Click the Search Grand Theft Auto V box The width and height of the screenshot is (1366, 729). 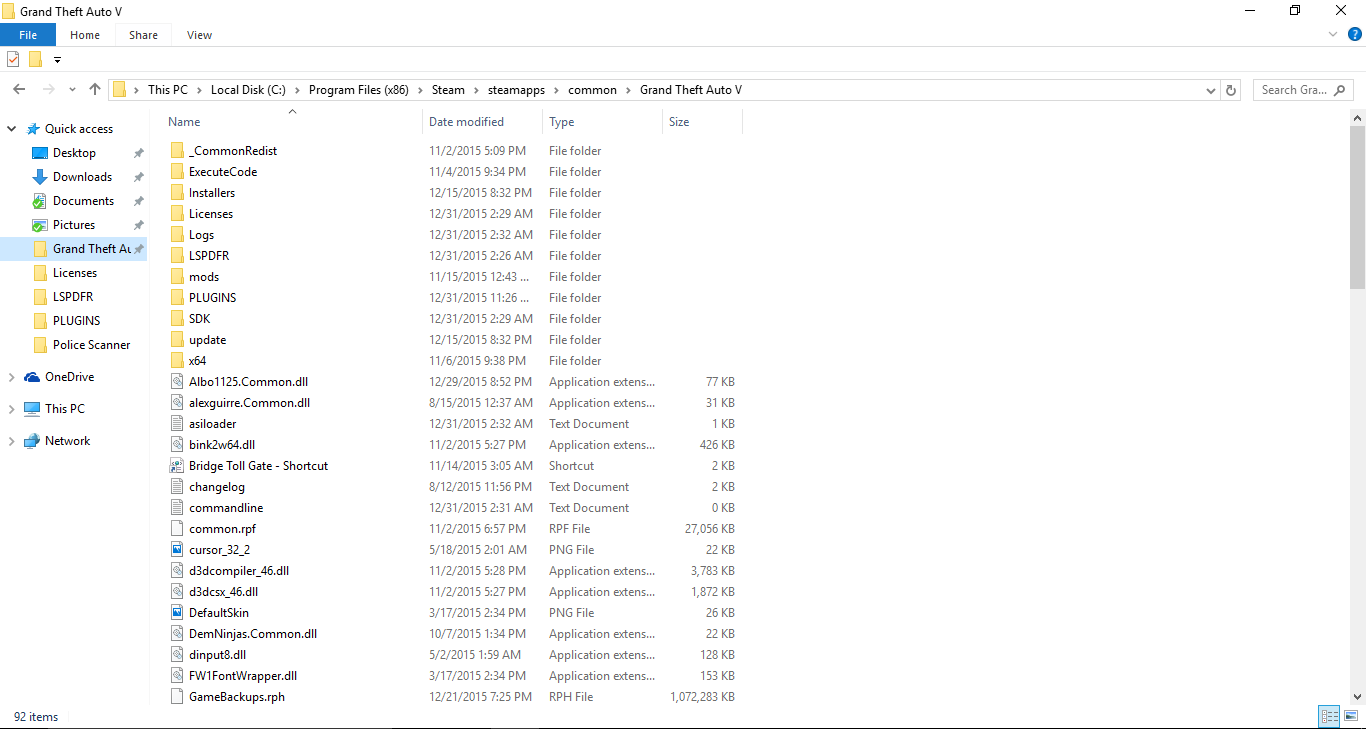pyautogui.click(x=1303, y=90)
